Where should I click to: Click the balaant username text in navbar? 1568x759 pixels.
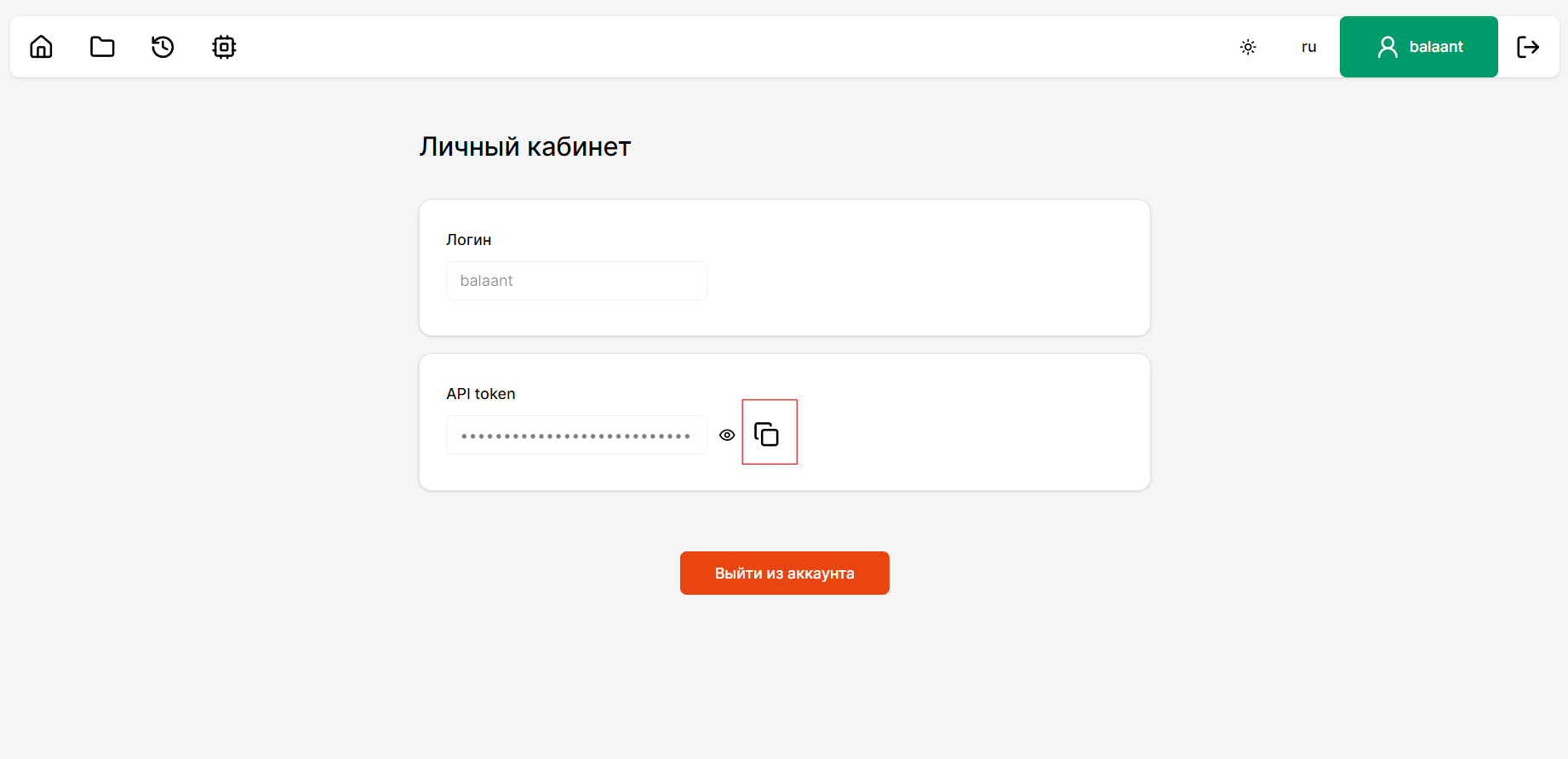pyautogui.click(x=1436, y=47)
